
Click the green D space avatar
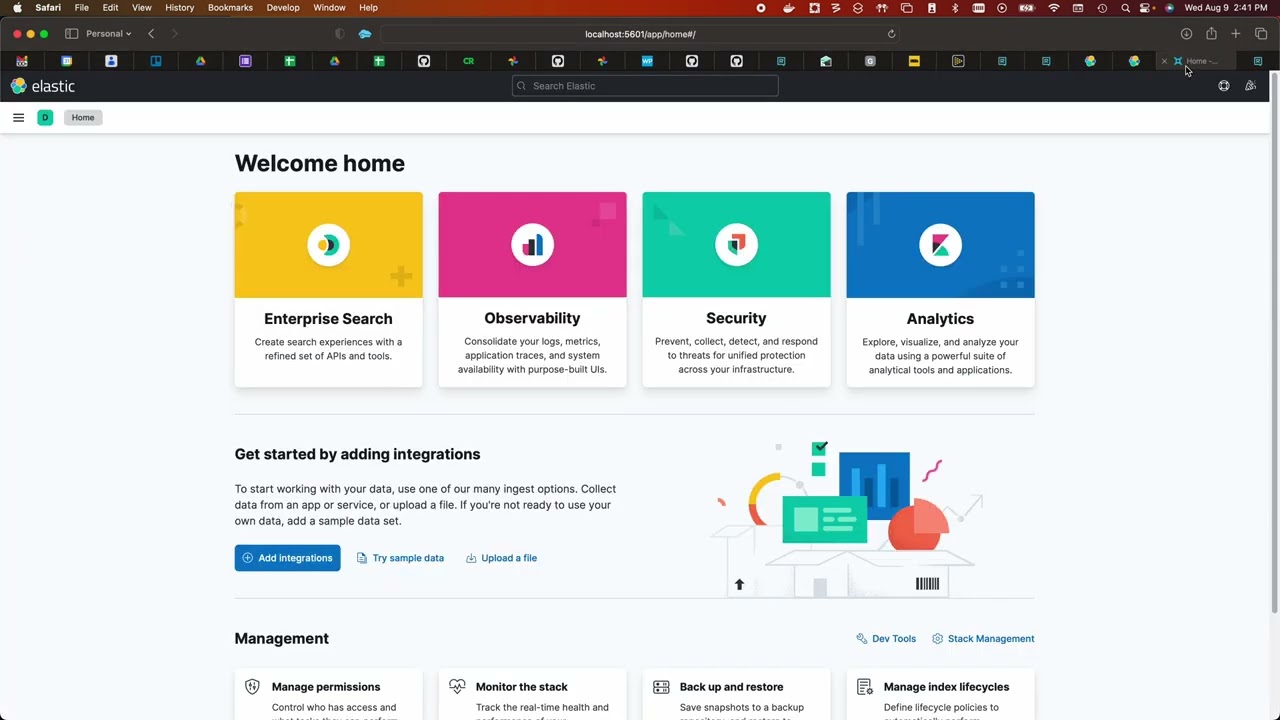(45, 118)
